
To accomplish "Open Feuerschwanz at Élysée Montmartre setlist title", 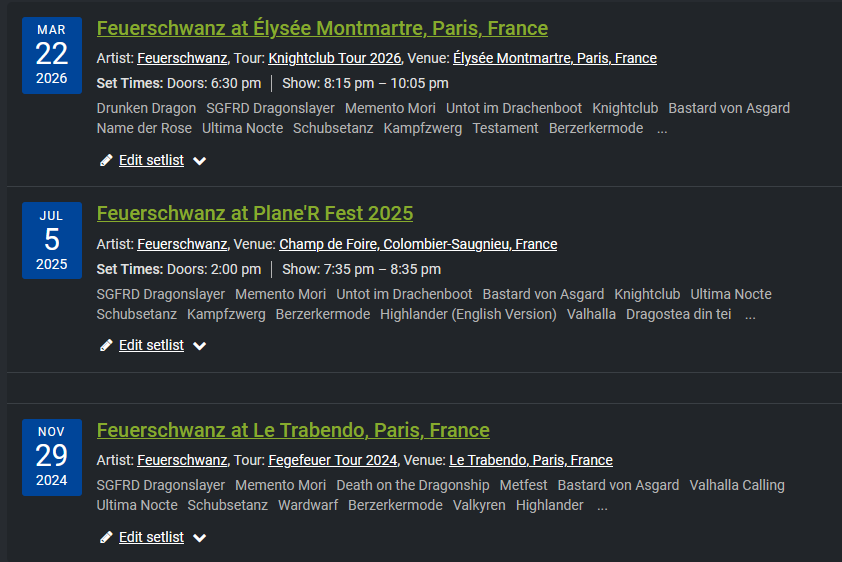I will click(322, 28).
